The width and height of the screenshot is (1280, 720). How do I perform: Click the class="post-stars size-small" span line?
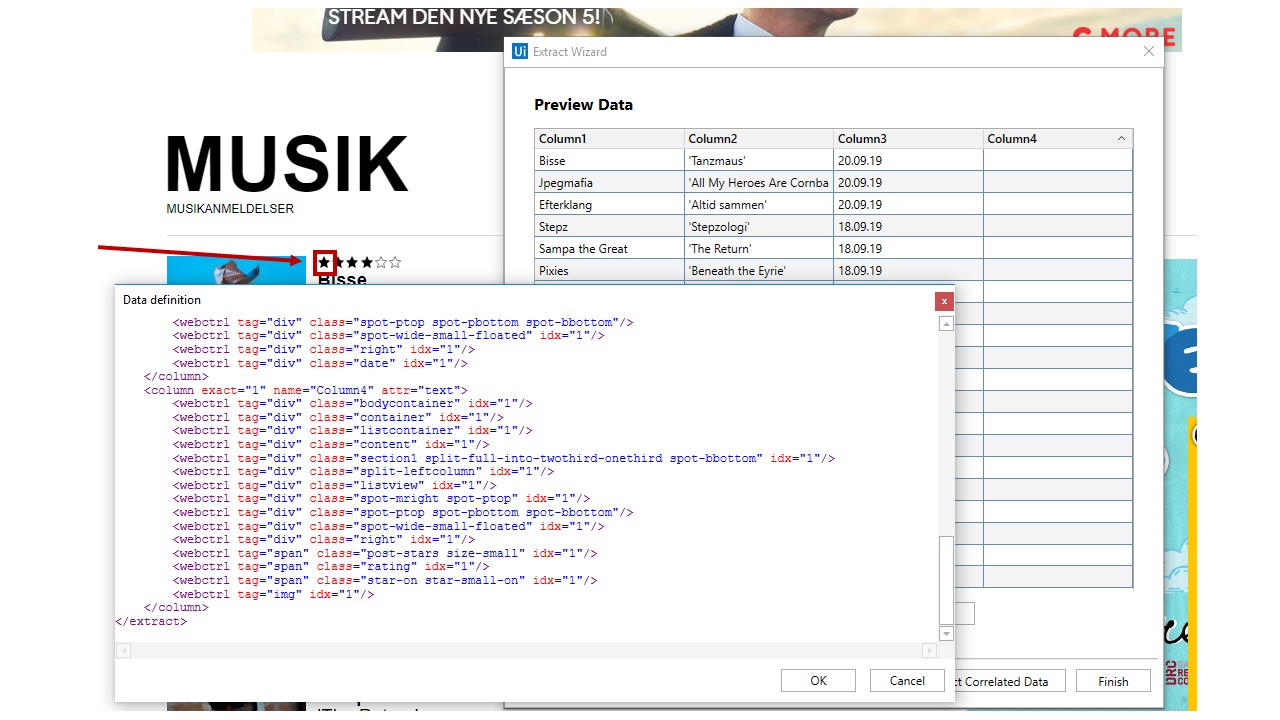click(x=385, y=553)
